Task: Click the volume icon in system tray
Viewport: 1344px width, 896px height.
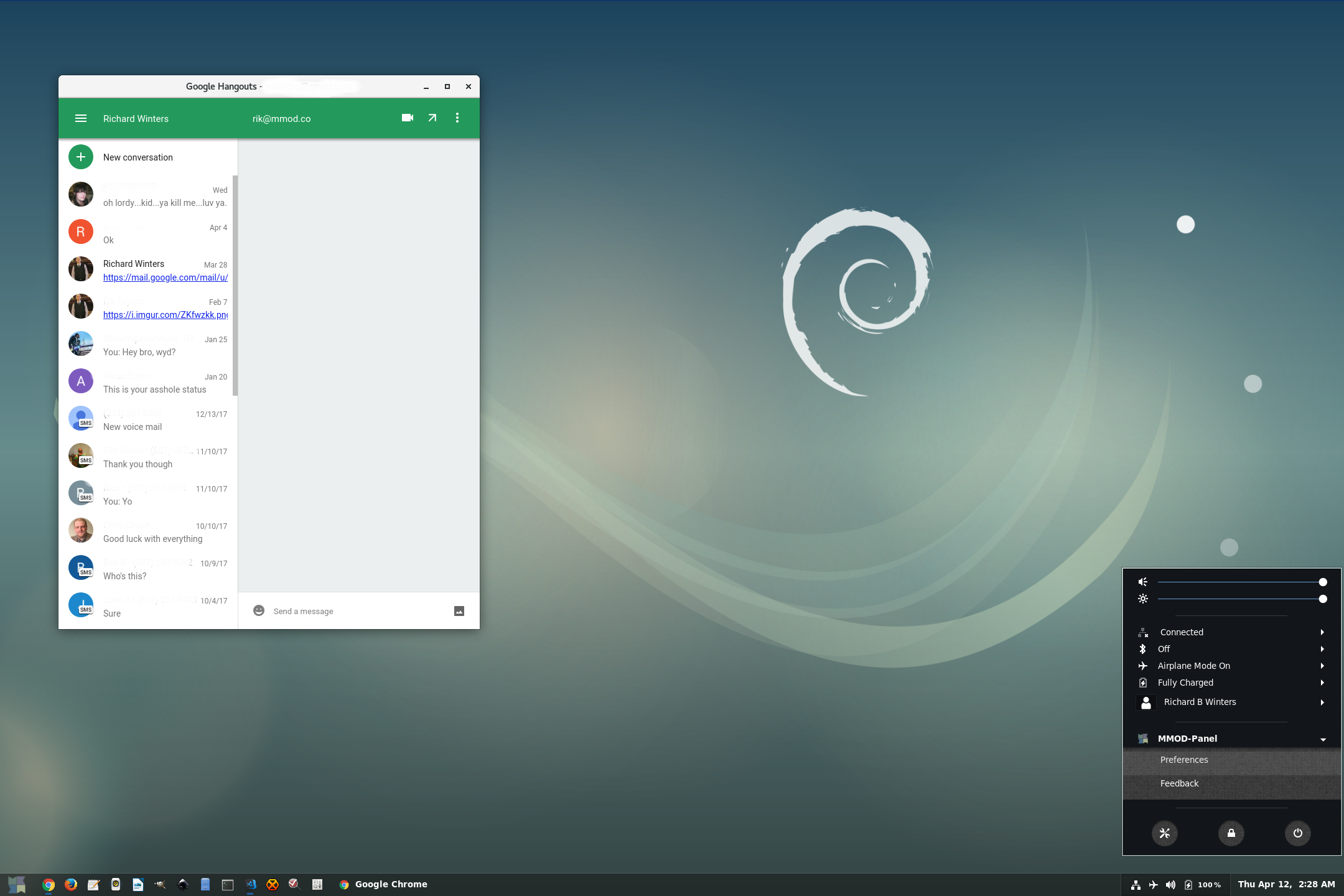Action: pyautogui.click(x=1171, y=885)
